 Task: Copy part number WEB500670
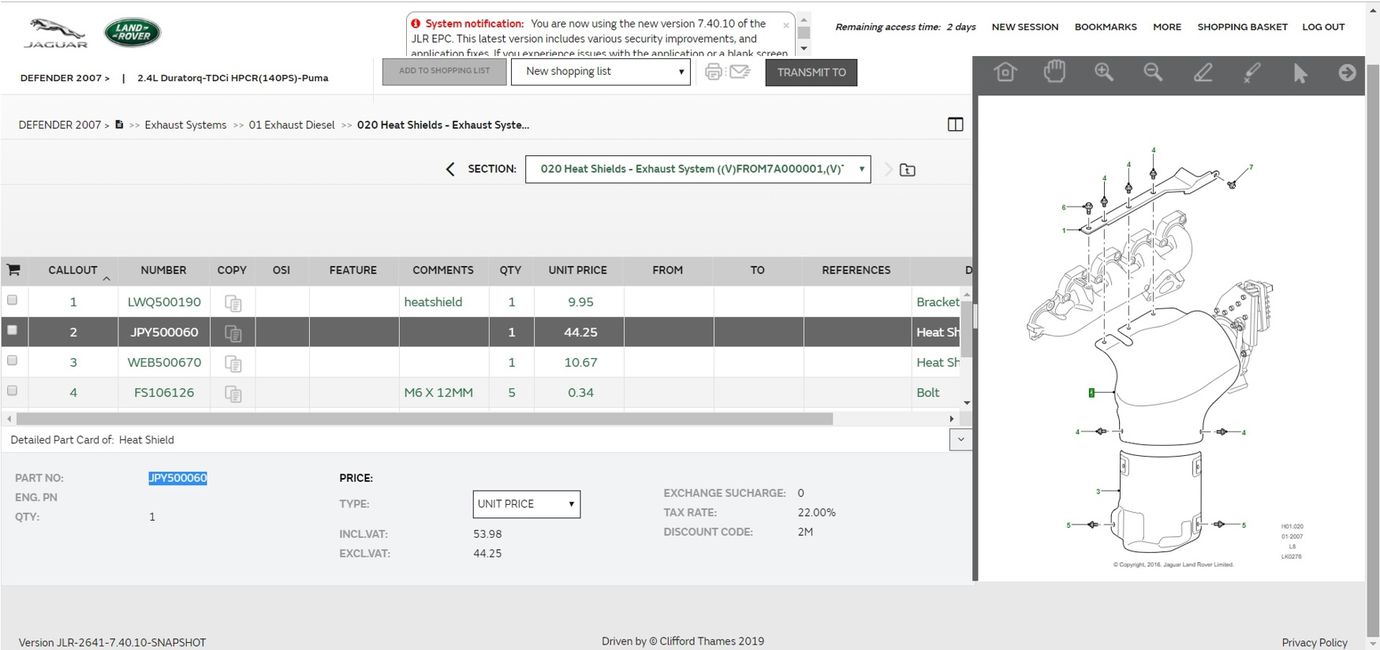point(233,363)
